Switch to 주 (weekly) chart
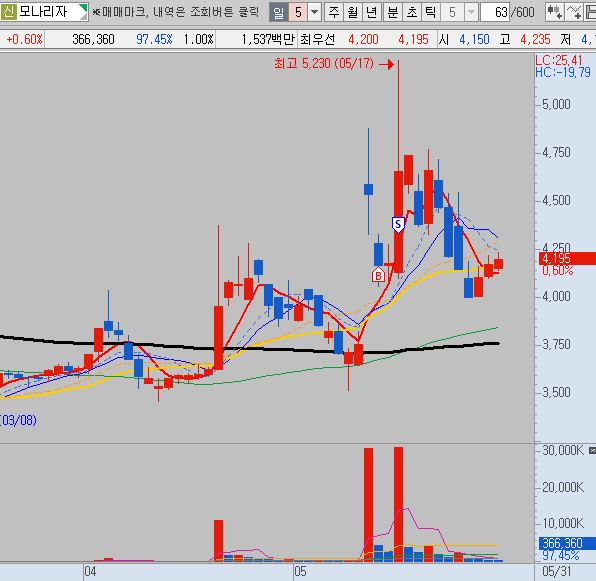The width and height of the screenshot is (596, 581). (334, 13)
